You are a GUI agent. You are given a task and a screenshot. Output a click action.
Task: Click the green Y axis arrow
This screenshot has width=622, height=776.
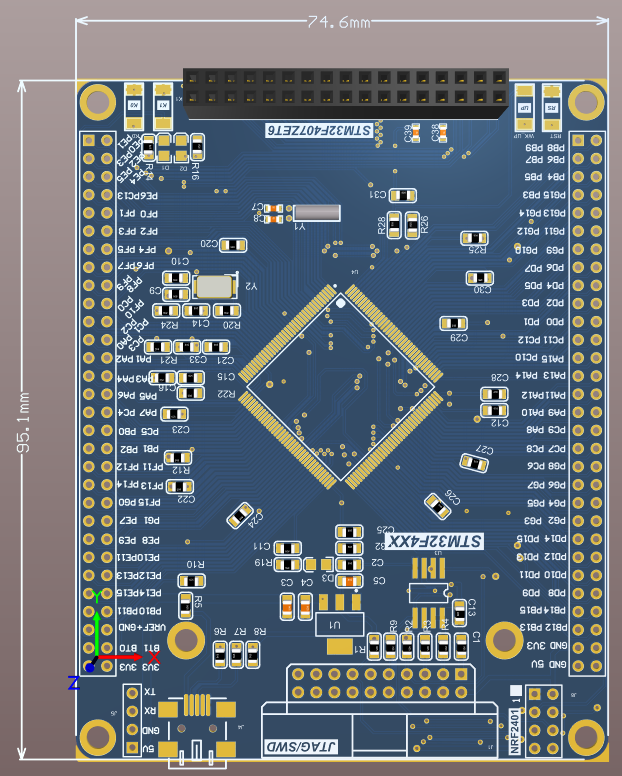(97, 633)
